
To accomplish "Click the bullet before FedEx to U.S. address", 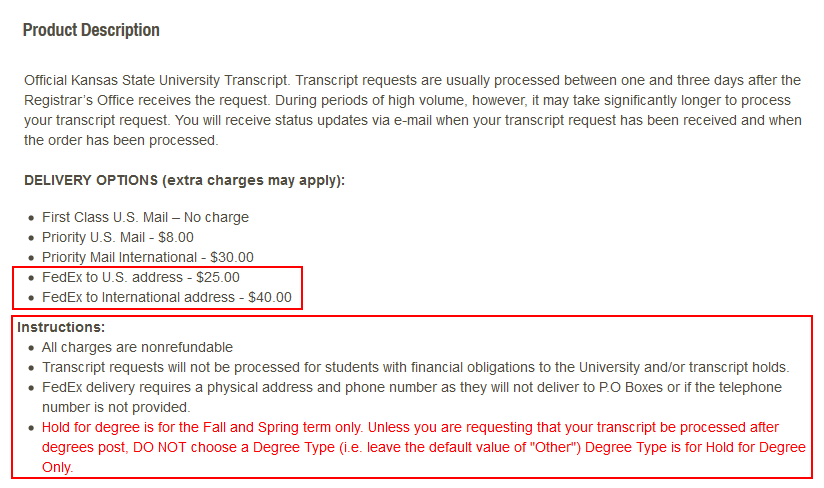I will tap(32, 278).
